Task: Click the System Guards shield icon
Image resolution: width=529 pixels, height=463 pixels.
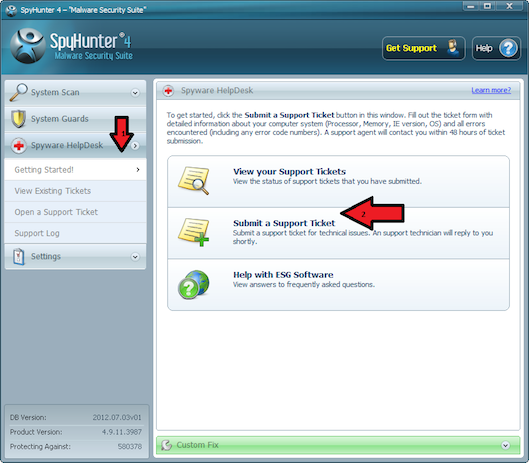Action: tap(18, 119)
